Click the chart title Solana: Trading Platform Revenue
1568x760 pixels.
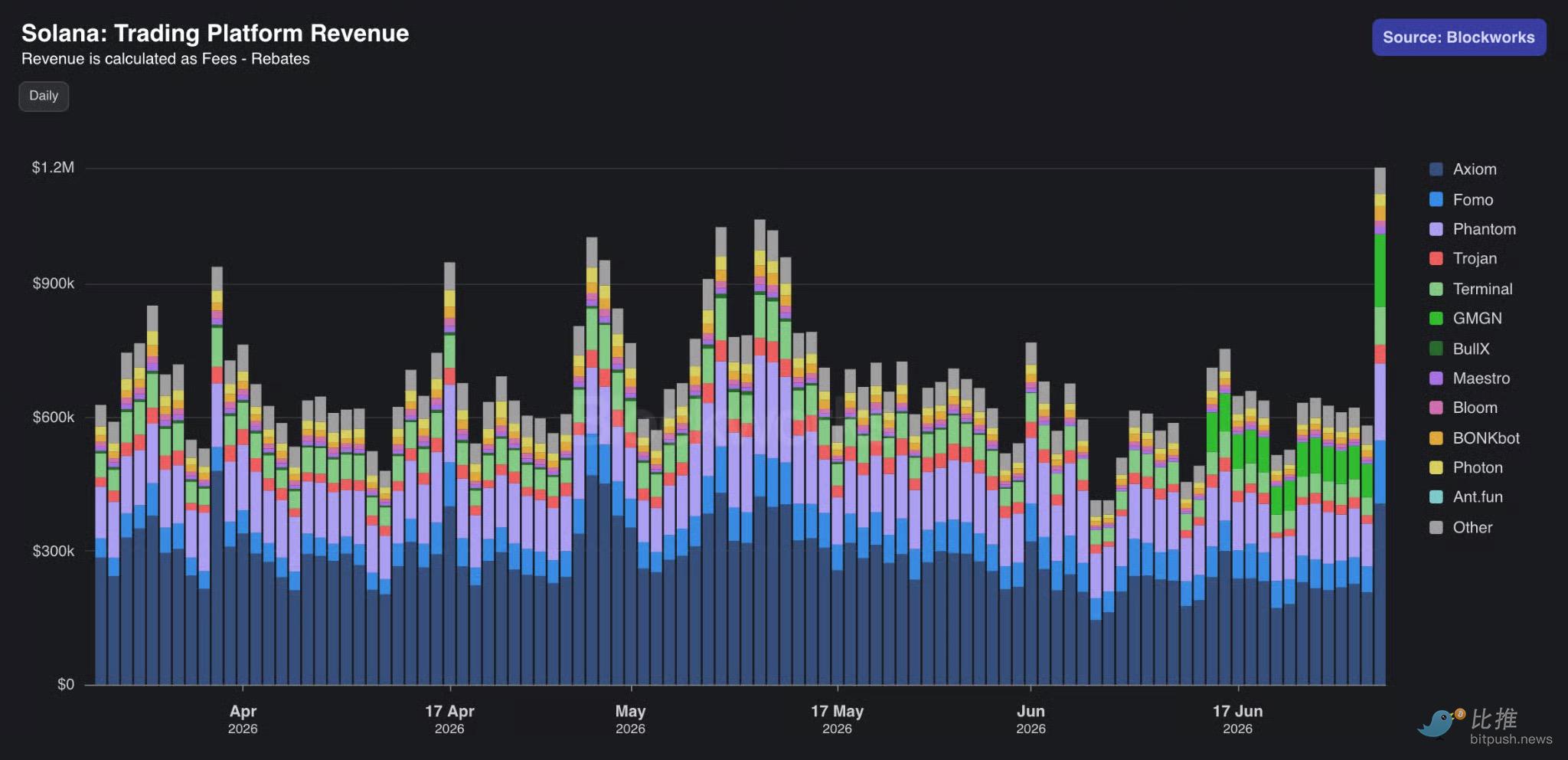point(215,33)
